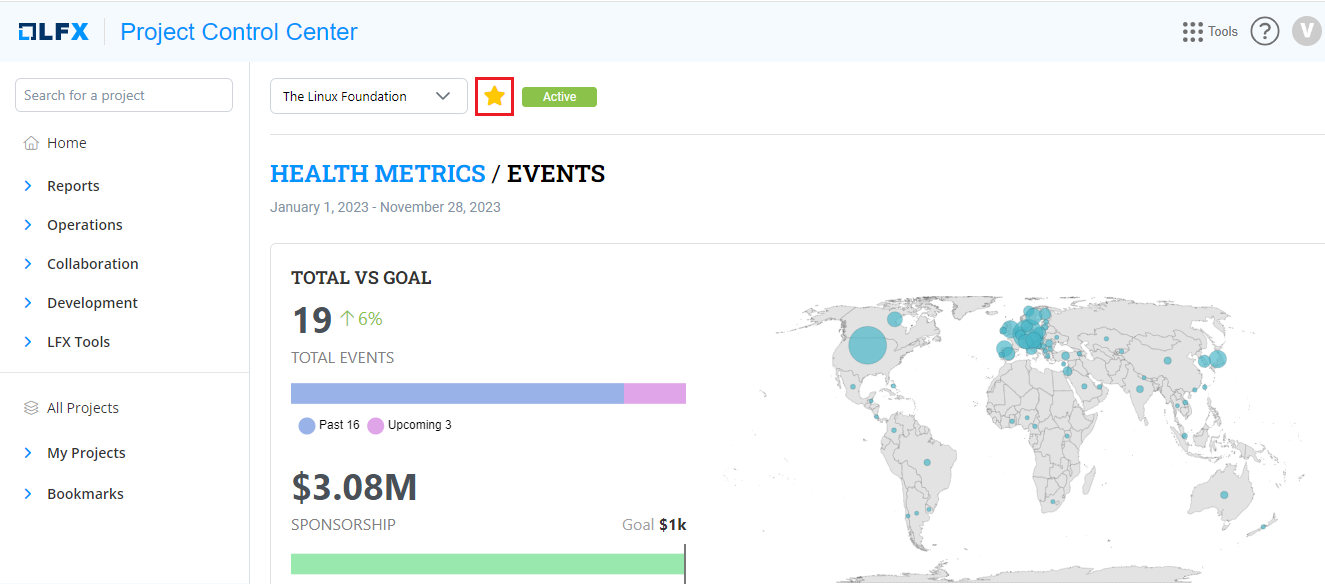Expand the Collaboration sidebar chevron
The image size is (1325, 584).
pos(28,264)
